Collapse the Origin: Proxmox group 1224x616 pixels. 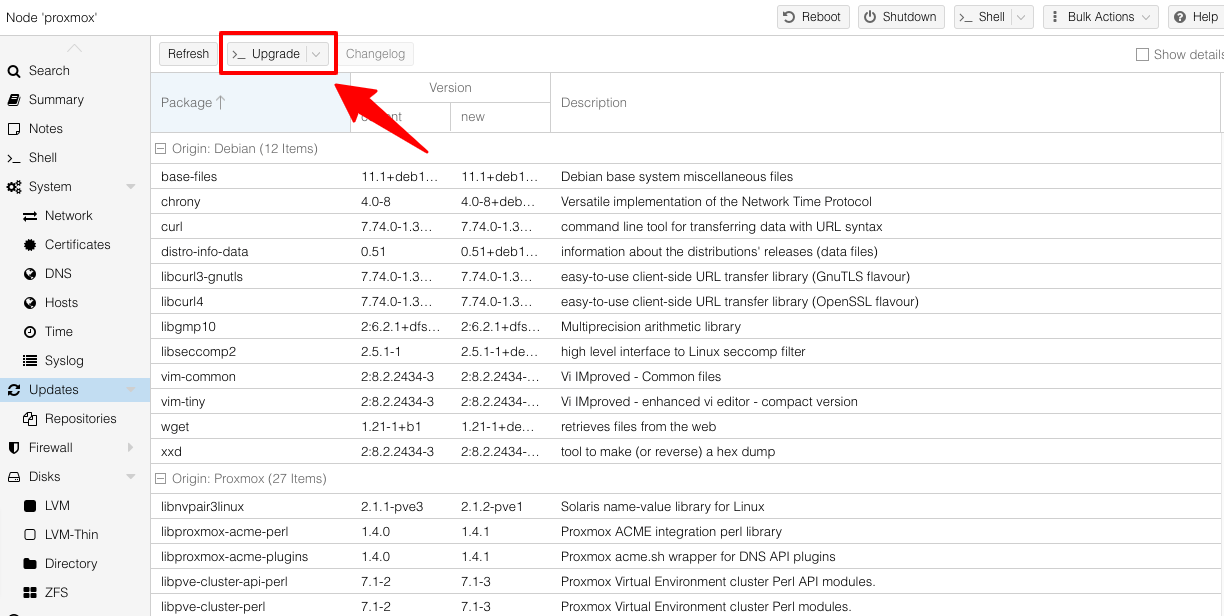click(x=160, y=479)
